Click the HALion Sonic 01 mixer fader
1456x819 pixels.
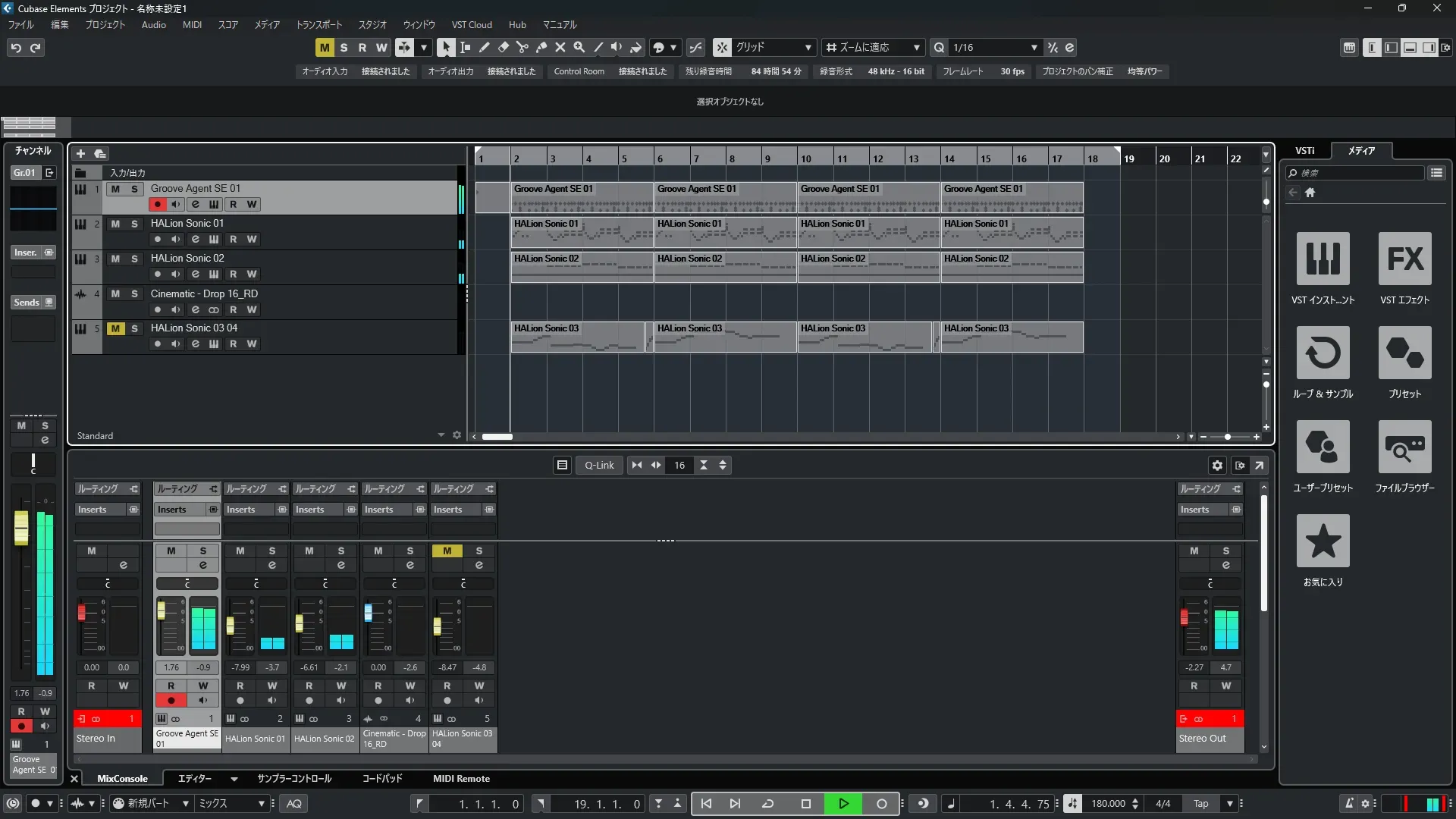coord(231,626)
